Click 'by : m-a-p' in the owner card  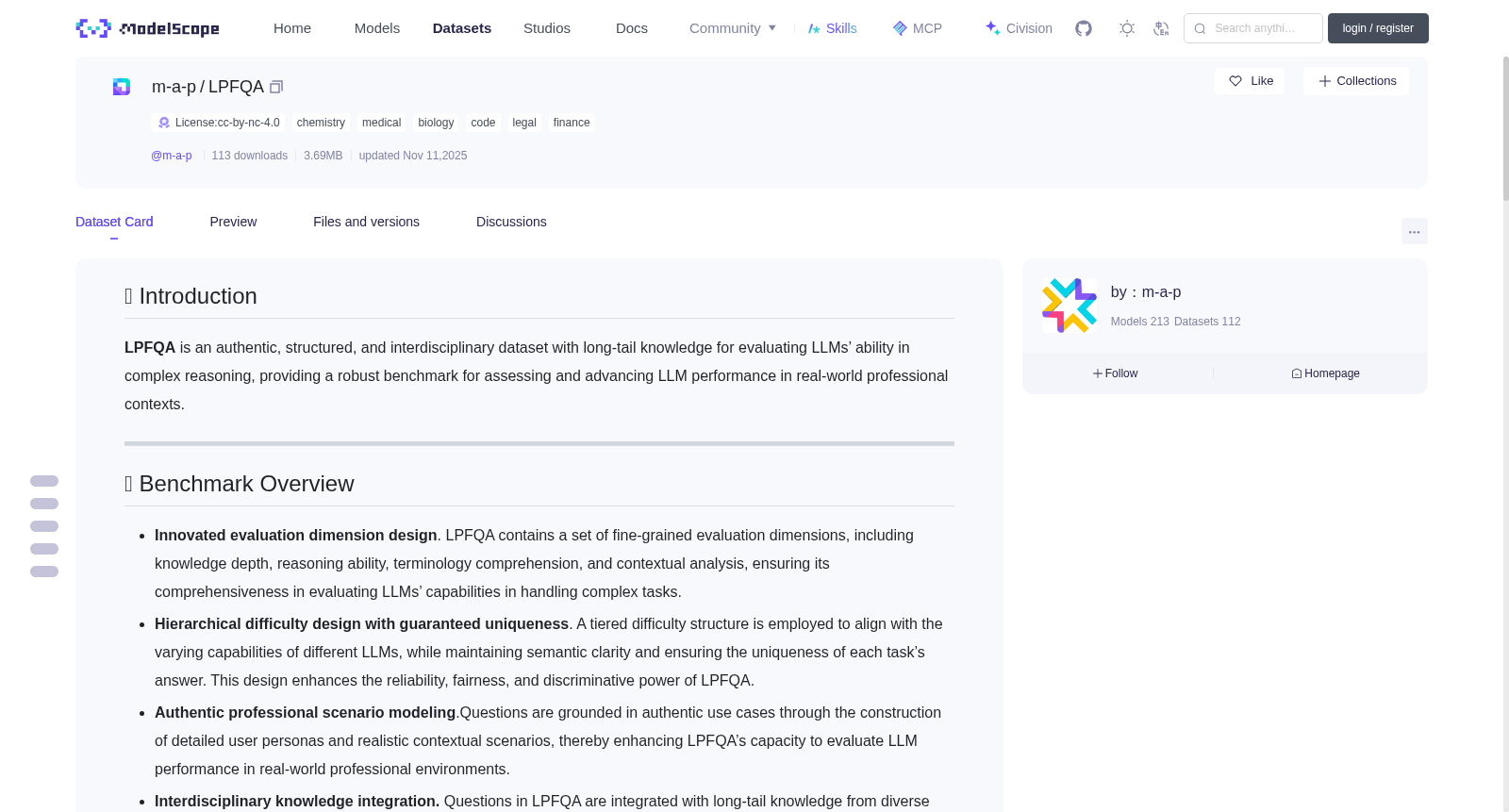pyautogui.click(x=1146, y=292)
